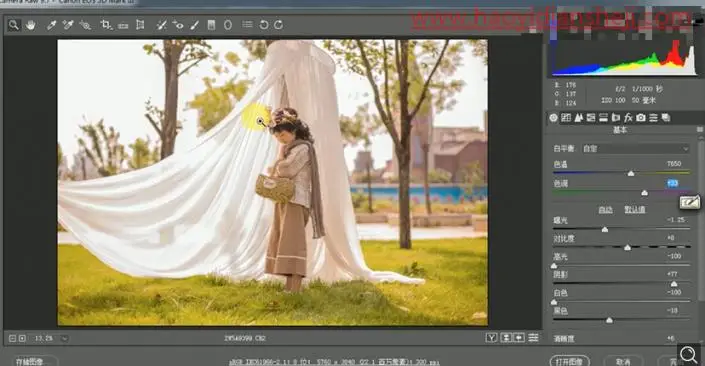Switch to the Basic panel tab icon
705x366 pixels.
(553, 118)
